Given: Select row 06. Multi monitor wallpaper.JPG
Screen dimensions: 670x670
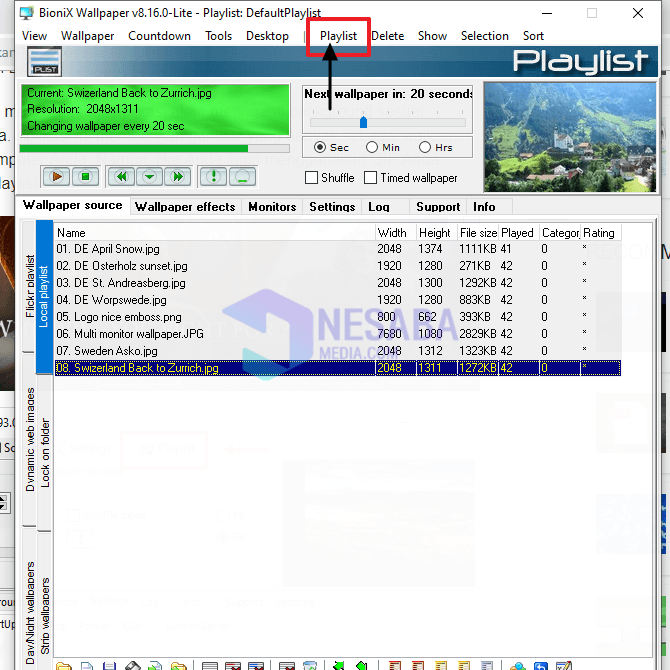Looking at the screenshot, I should pyautogui.click(x=338, y=334).
